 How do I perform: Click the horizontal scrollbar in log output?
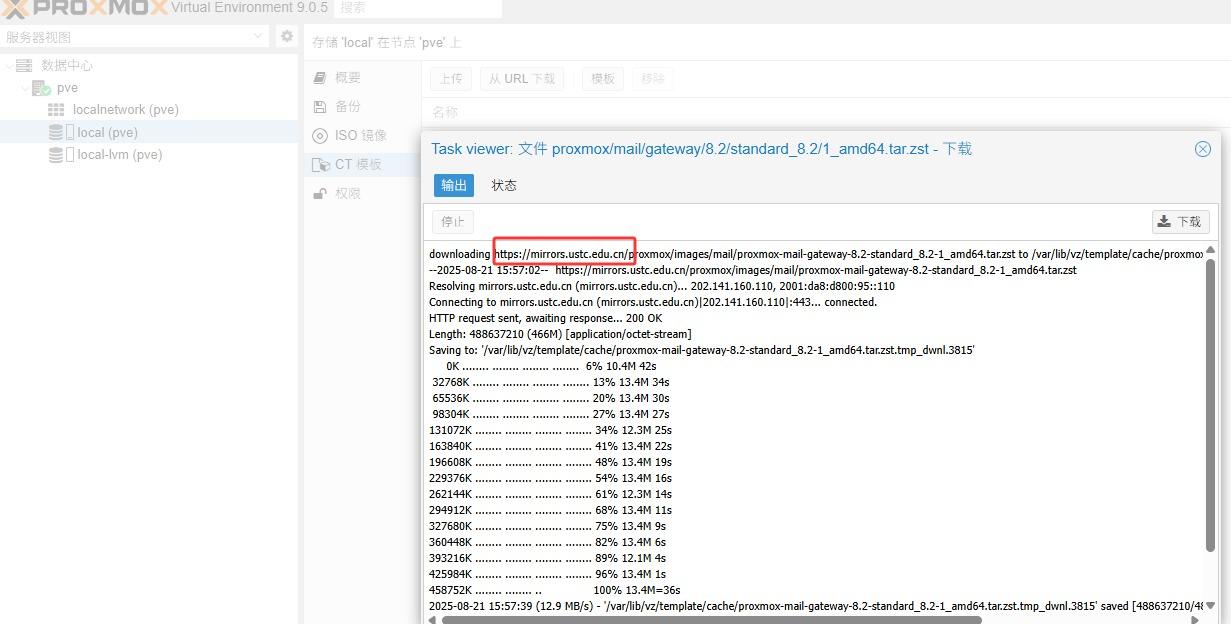tap(710, 619)
